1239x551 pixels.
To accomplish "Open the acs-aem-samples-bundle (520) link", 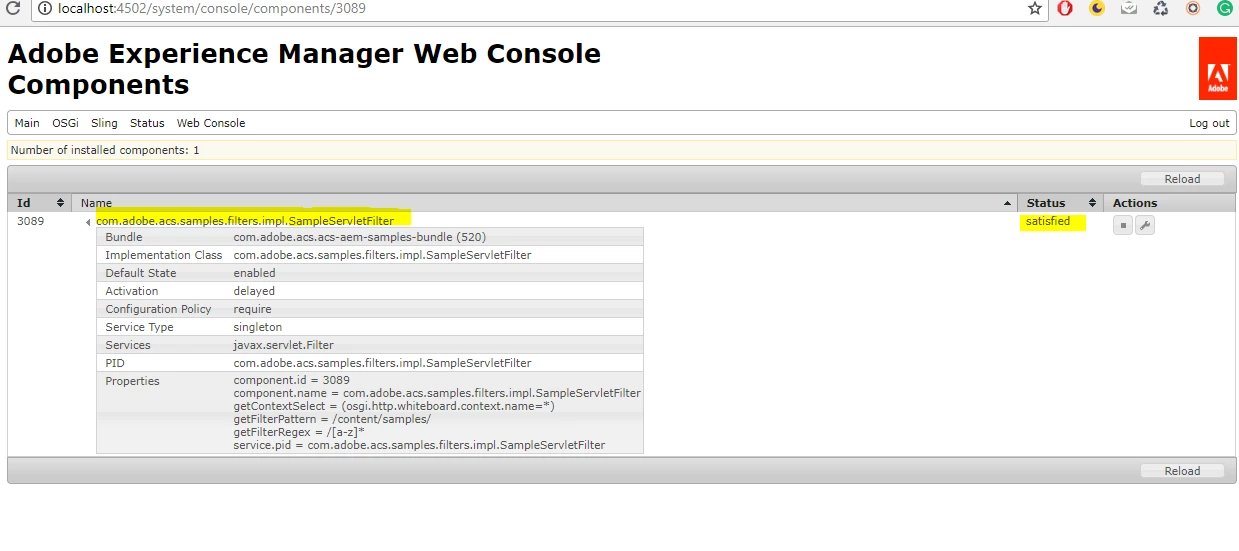I will coord(360,237).
